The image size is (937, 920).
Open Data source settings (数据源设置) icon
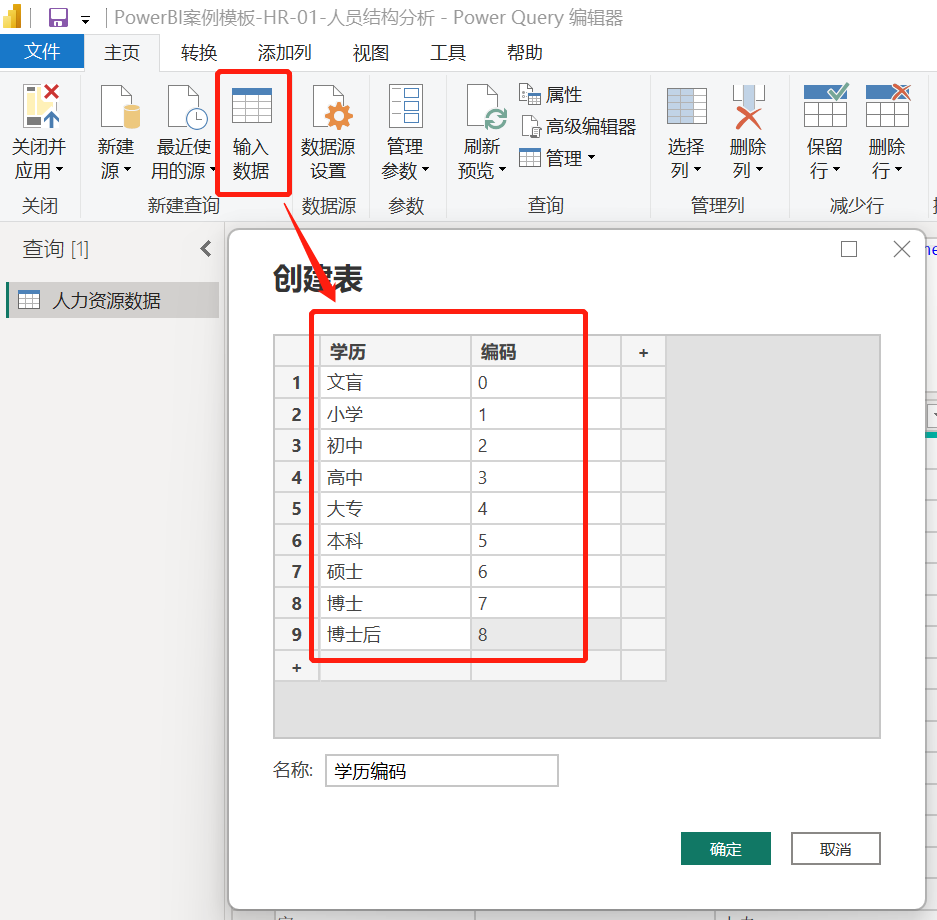(332, 106)
